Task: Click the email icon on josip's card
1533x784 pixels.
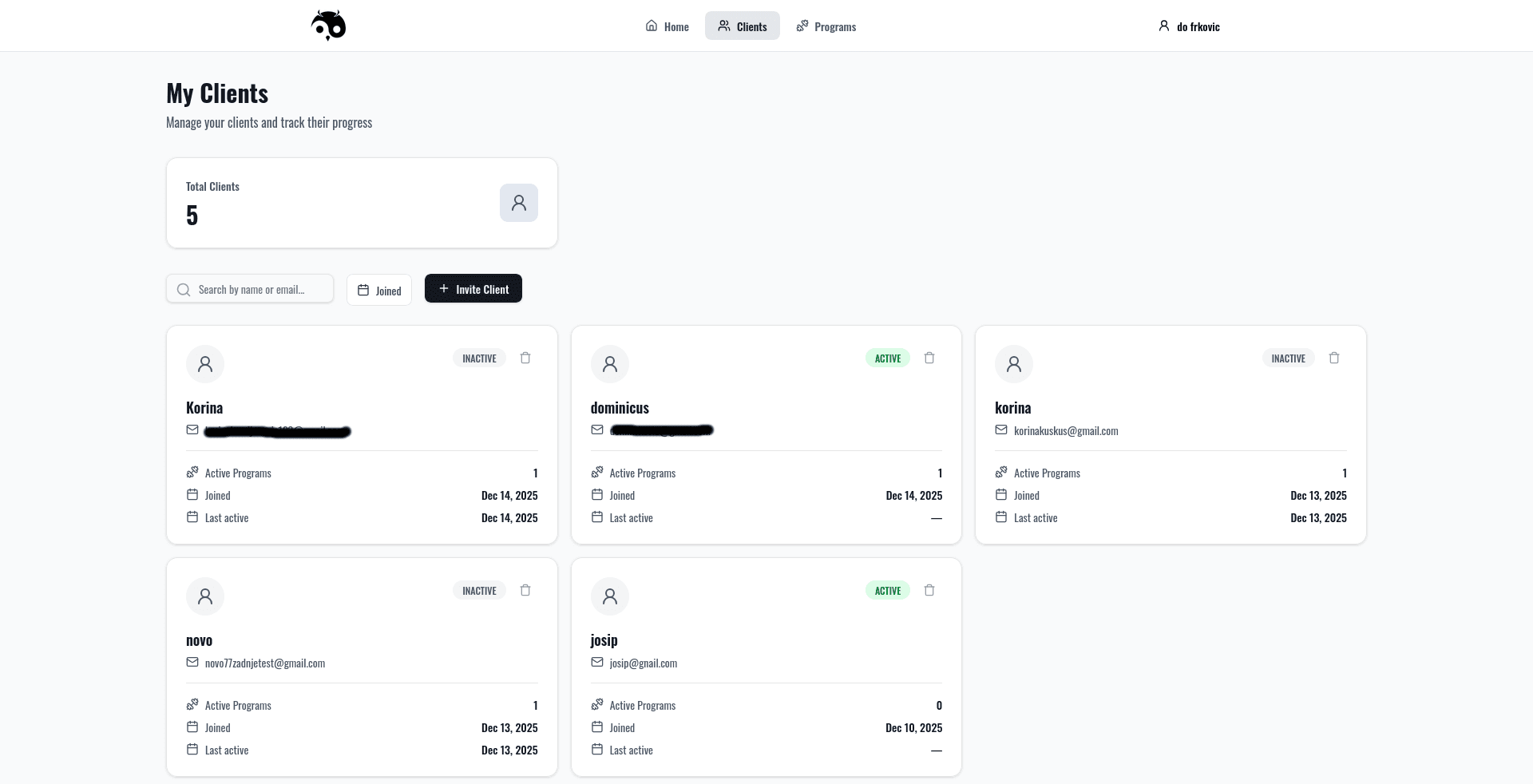Action: [x=596, y=663]
